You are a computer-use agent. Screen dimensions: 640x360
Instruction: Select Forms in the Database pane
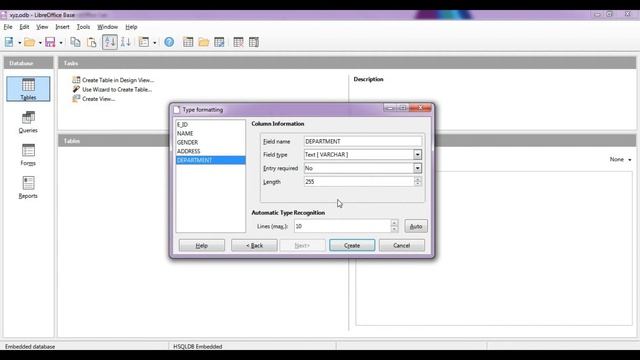[28, 155]
